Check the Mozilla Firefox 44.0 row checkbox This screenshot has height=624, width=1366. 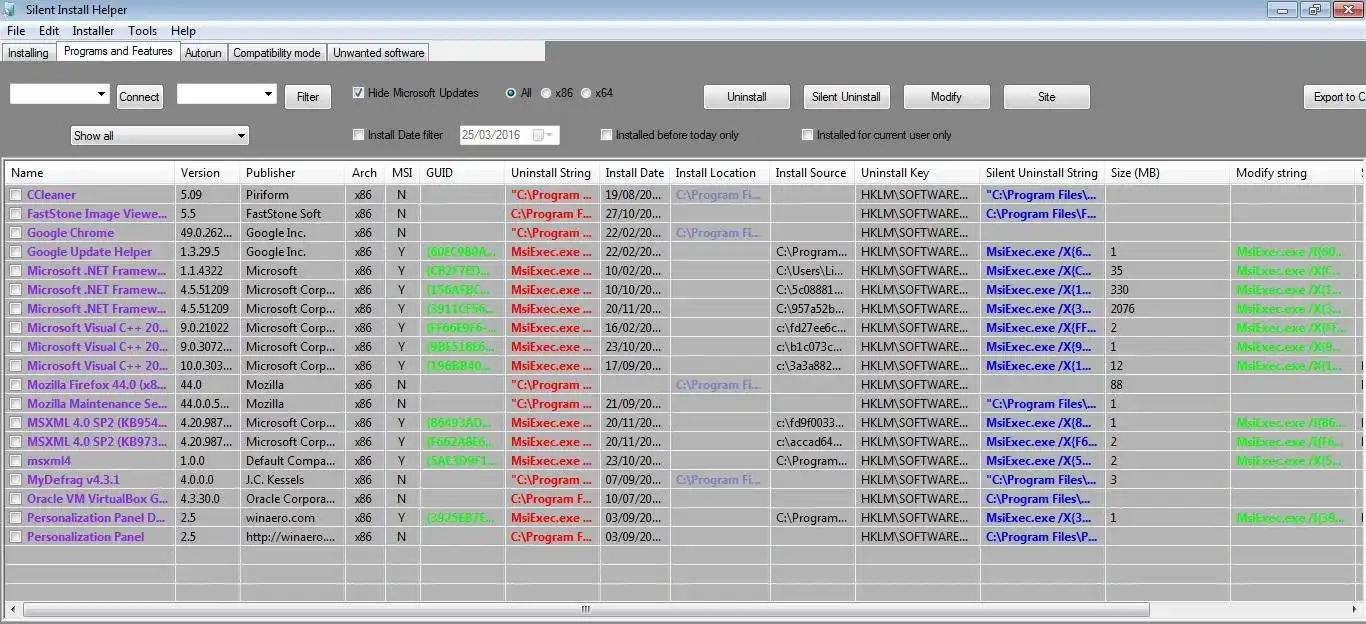click(15, 385)
